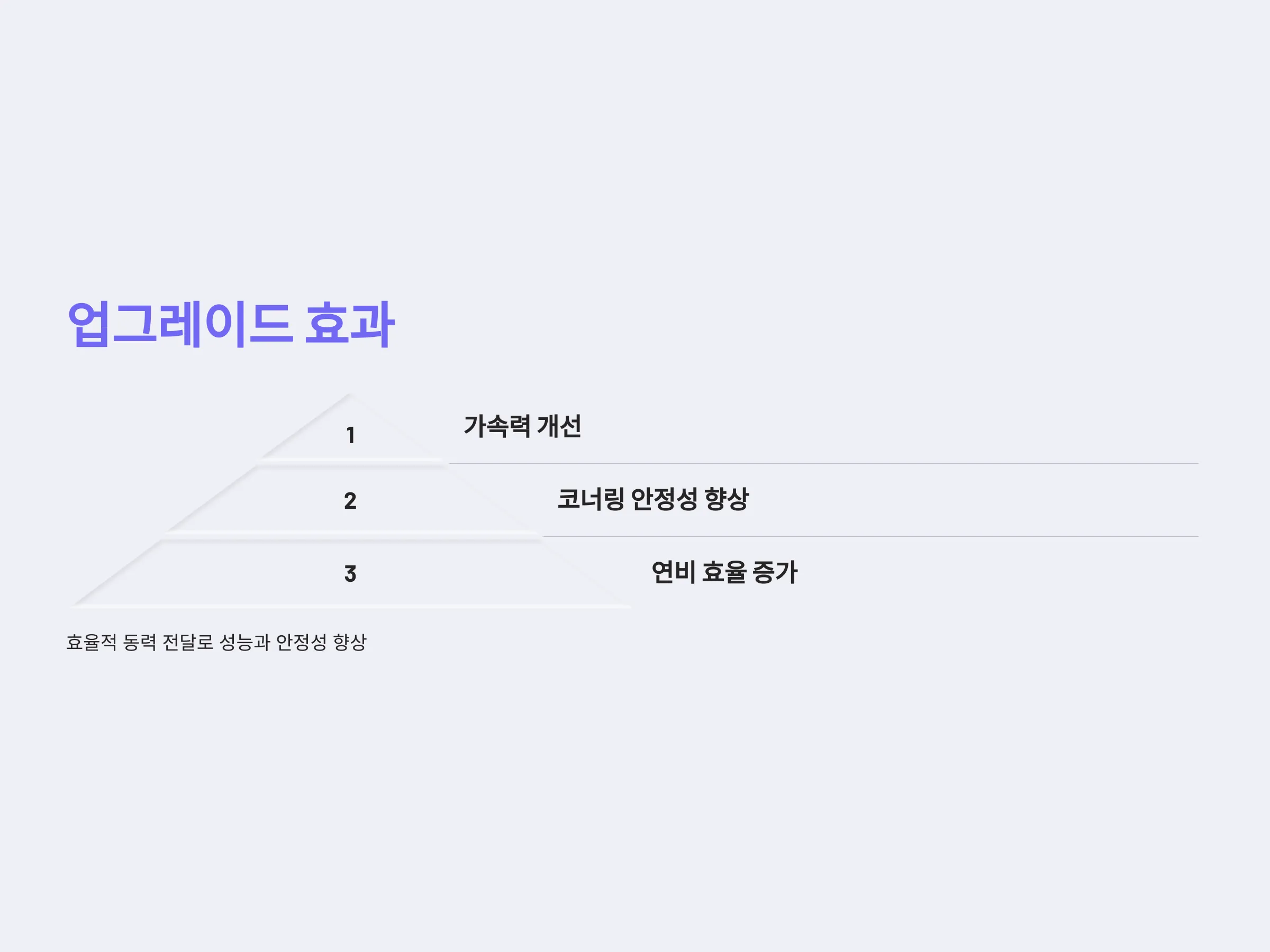Select the 코너링 안정성 향상 label
The height and width of the screenshot is (952, 1270).
tap(654, 499)
